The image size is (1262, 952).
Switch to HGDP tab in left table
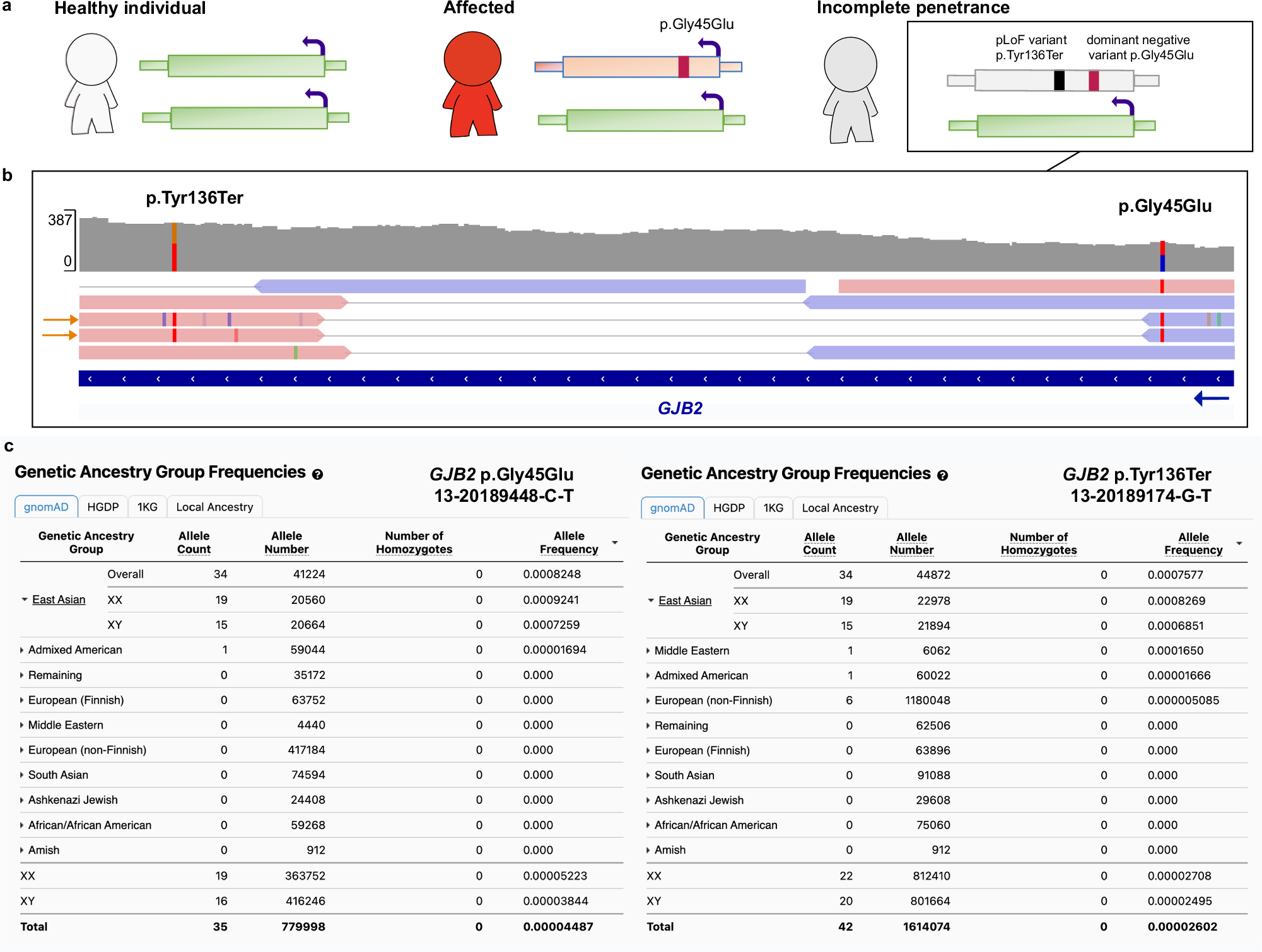tap(103, 506)
